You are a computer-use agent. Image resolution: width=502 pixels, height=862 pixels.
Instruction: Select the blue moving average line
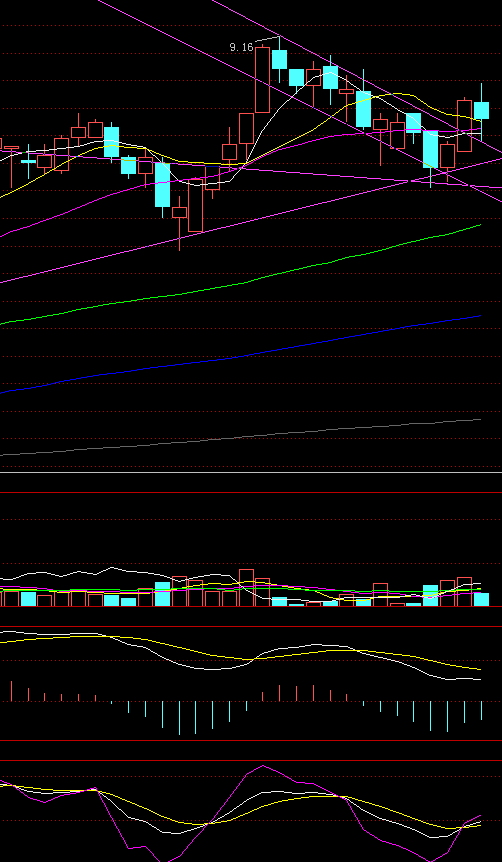[240, 356]
